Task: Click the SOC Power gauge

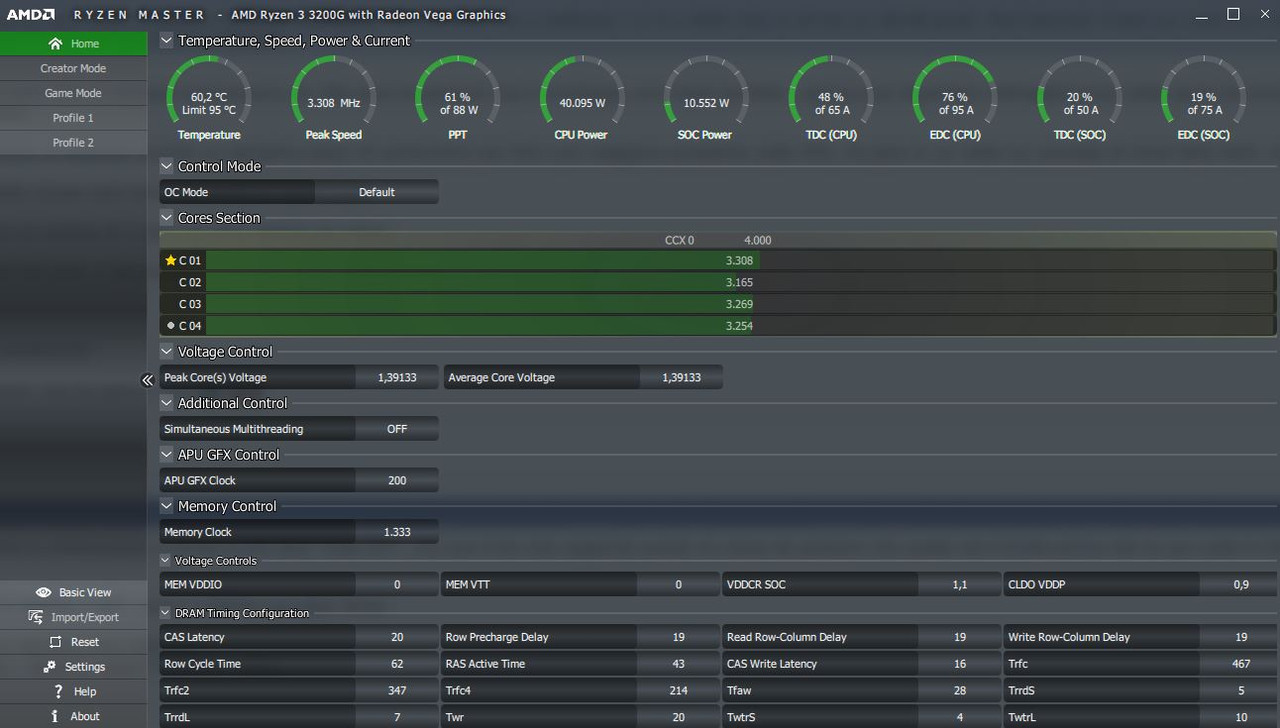Action: [x=706, y=98]
